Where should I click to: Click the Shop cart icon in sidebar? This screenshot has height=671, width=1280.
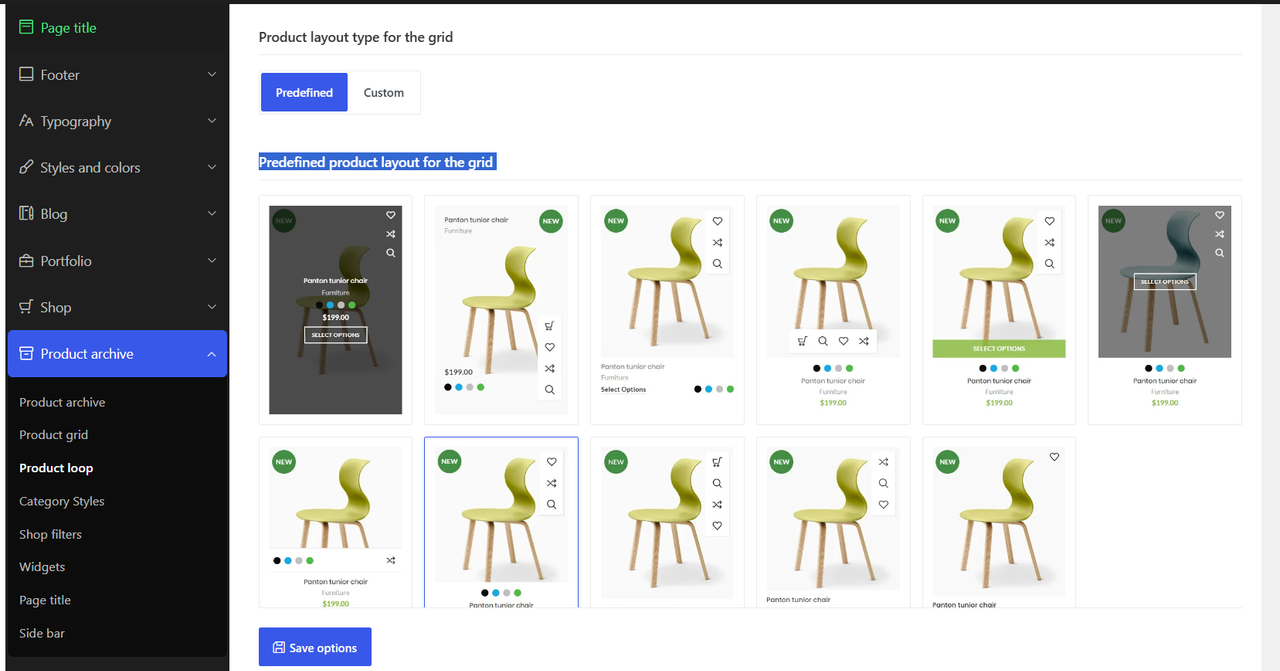[26, 307]
